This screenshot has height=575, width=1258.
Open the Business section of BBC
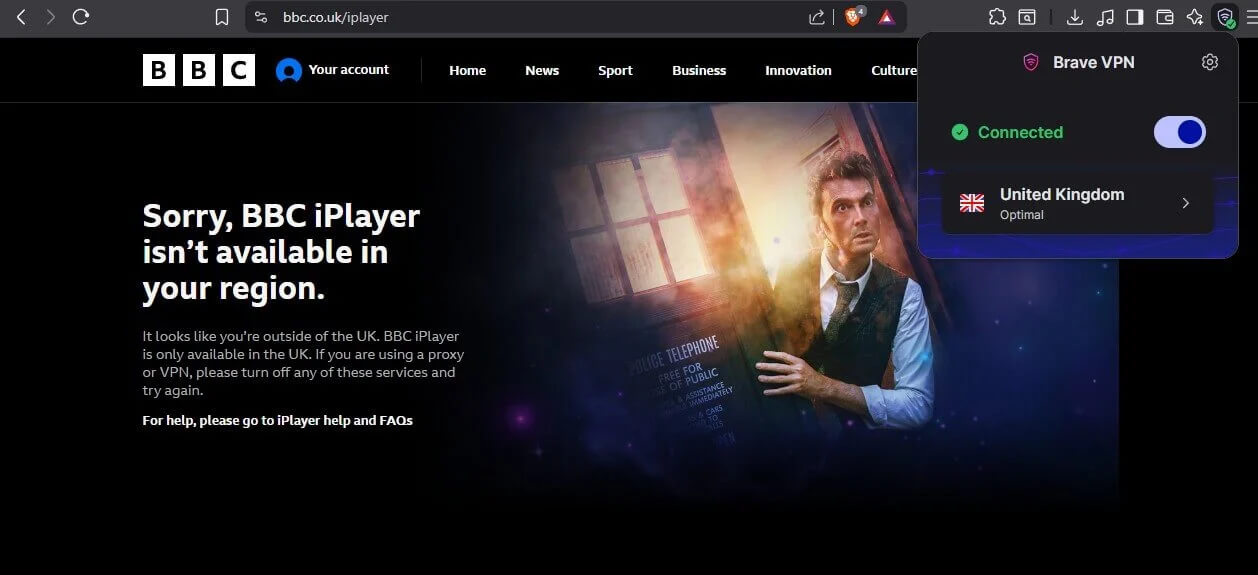click(699, 70)
